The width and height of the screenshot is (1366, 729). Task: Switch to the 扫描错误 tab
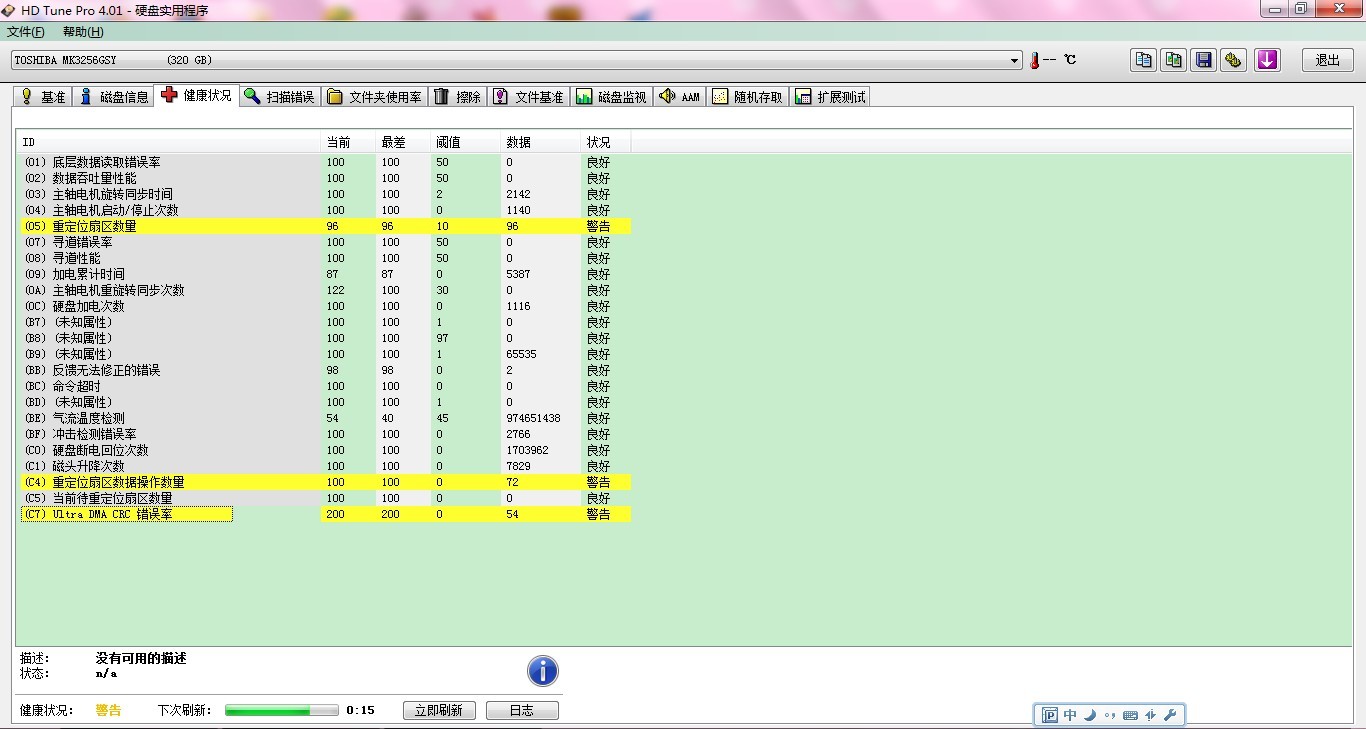(x=280, y=97)
